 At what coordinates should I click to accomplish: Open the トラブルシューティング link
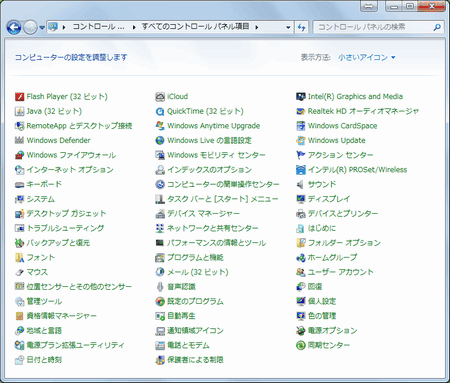click(65, 228)
